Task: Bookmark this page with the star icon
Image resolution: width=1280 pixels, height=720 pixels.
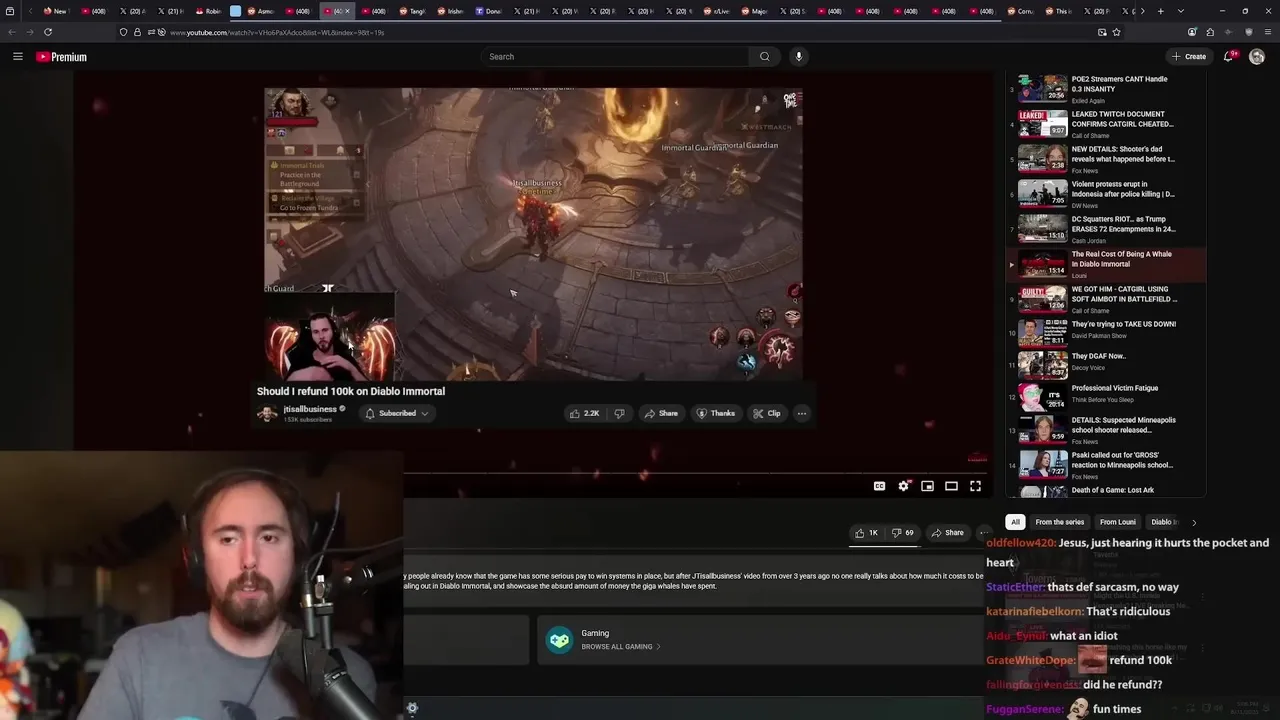Action: 1116,32
